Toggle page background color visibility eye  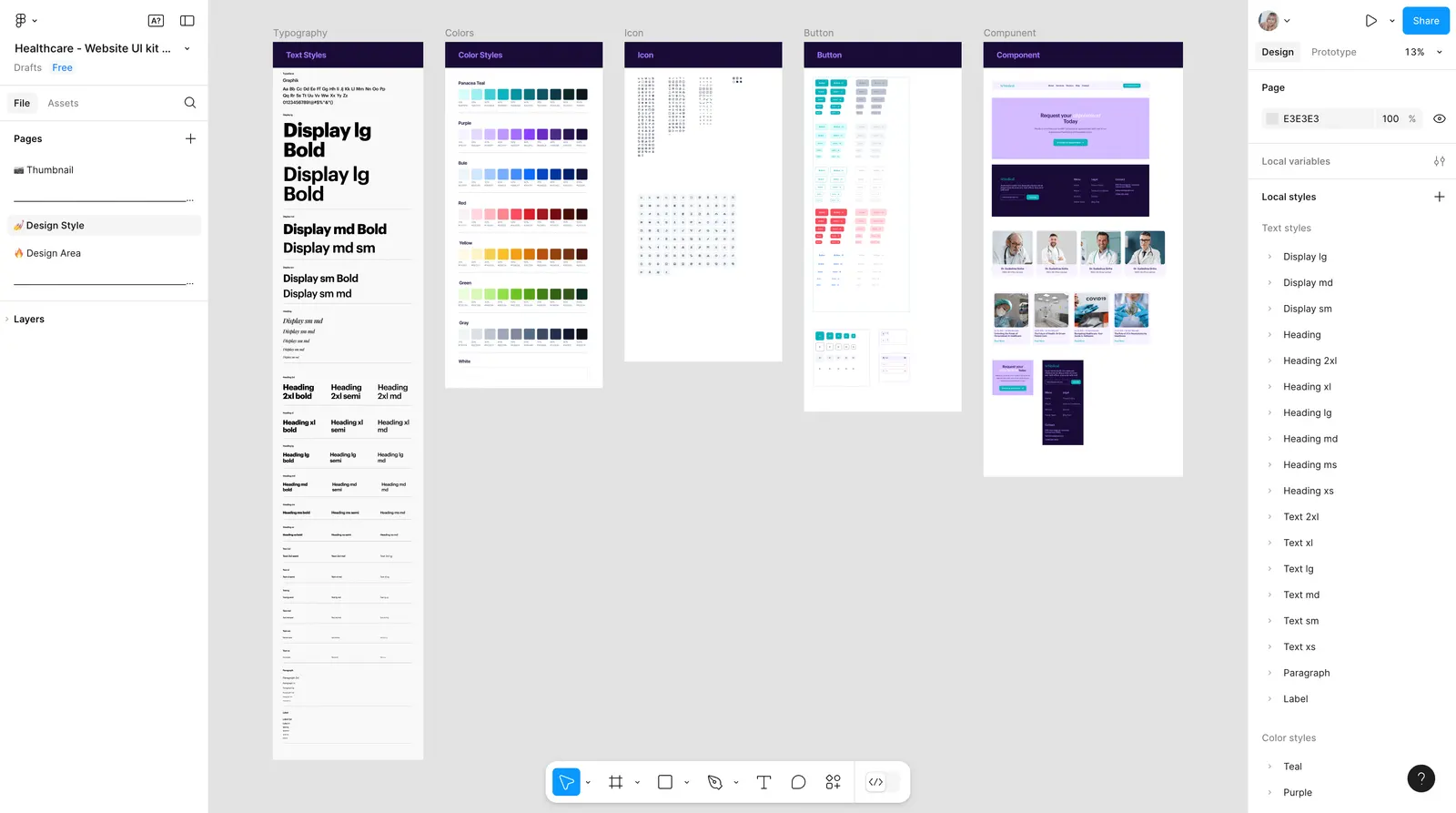1440,118
